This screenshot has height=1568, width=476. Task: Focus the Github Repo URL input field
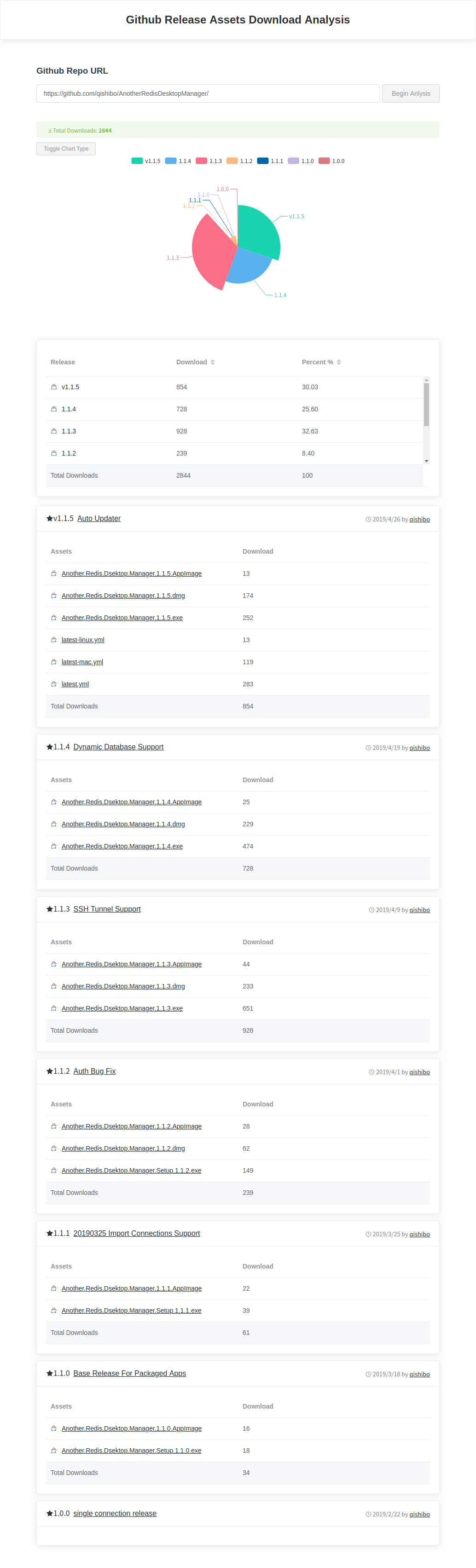pyautogui.click(x=208, y=94)
